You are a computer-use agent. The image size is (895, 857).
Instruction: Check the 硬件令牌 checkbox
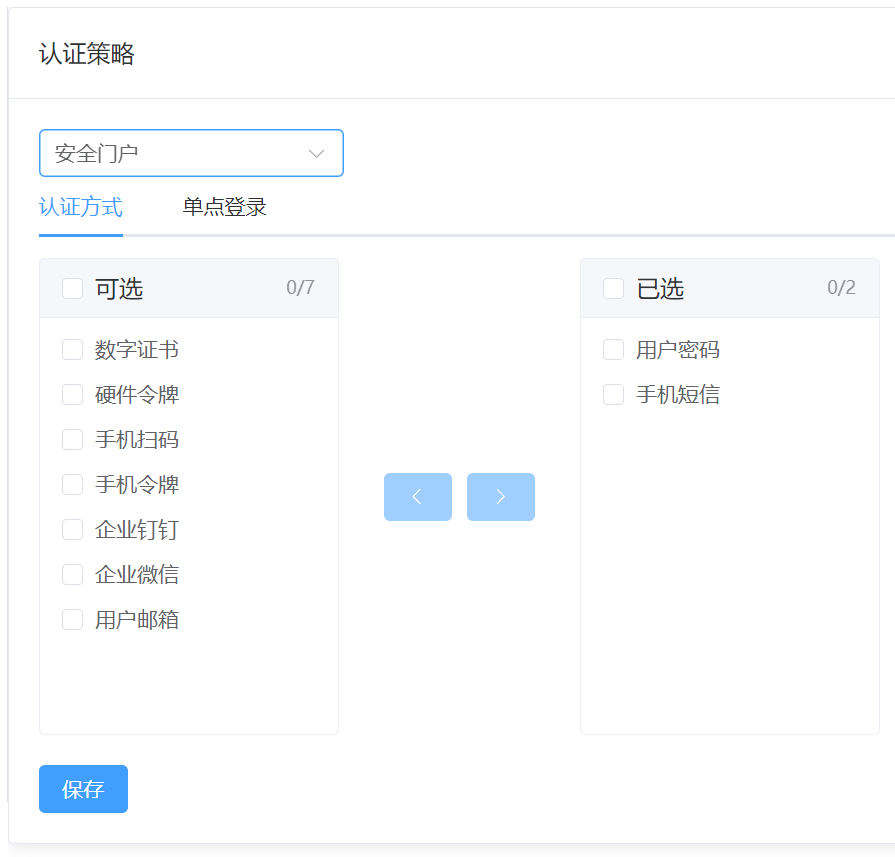pos(71,394)
